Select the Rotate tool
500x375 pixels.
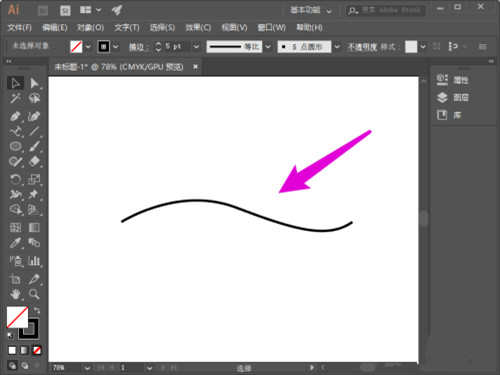click(x=15, y=179)
